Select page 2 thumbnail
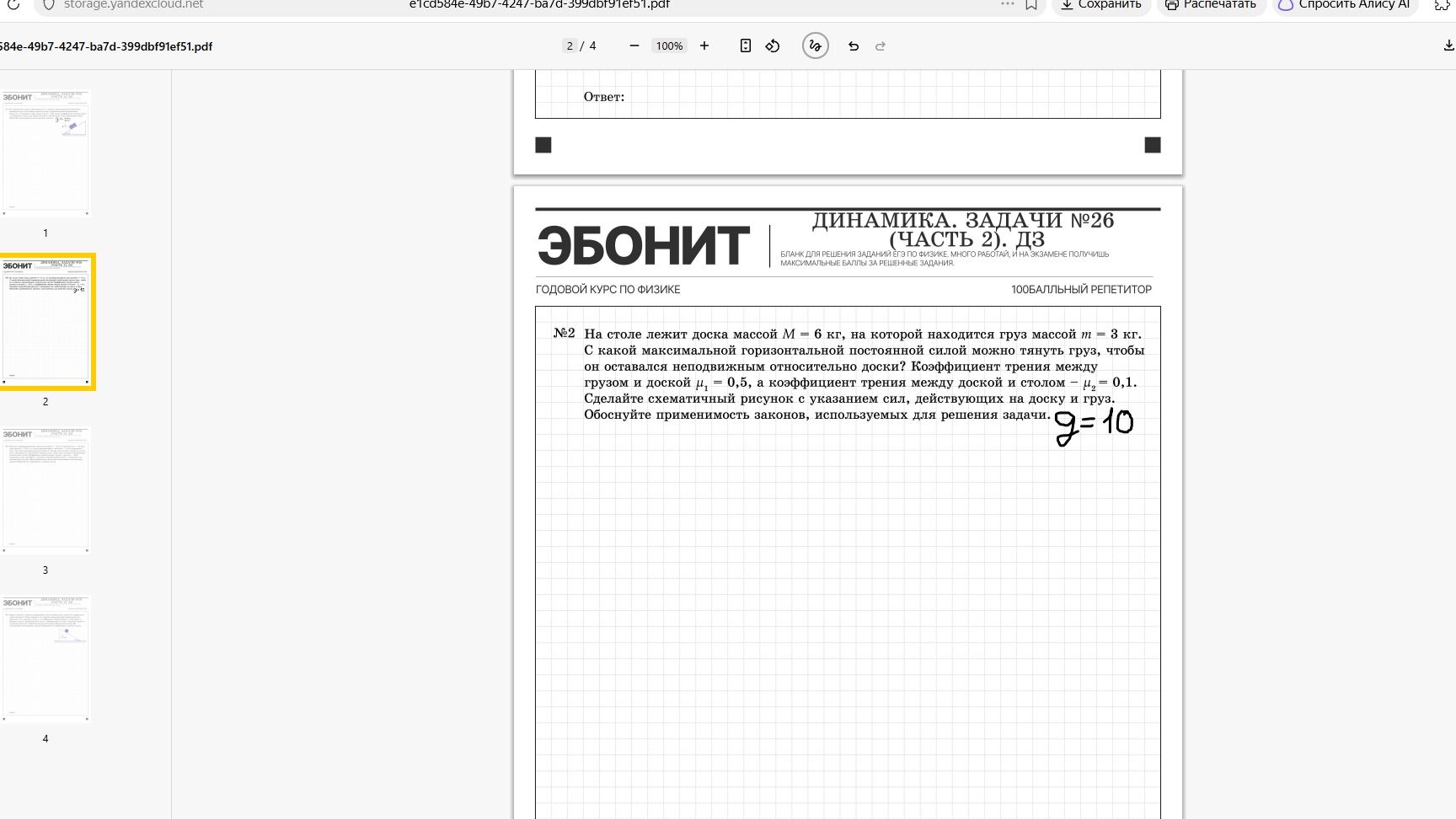 click(x=45, y=322)
